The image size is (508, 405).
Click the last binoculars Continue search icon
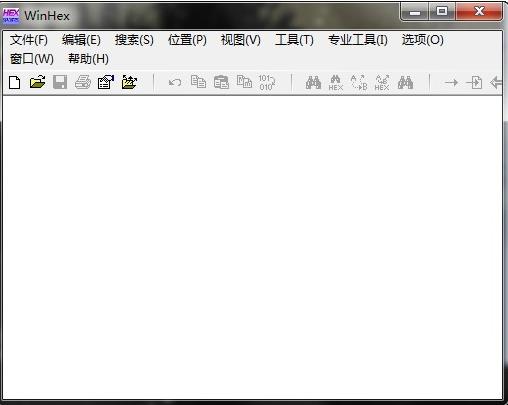click(405, 82)
